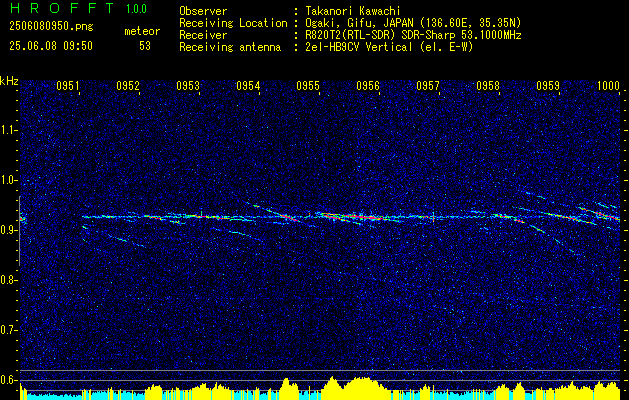Click the 0.7 kHz axis label
This screenshot has height=400, width=629.
click(x=8, y=330)
